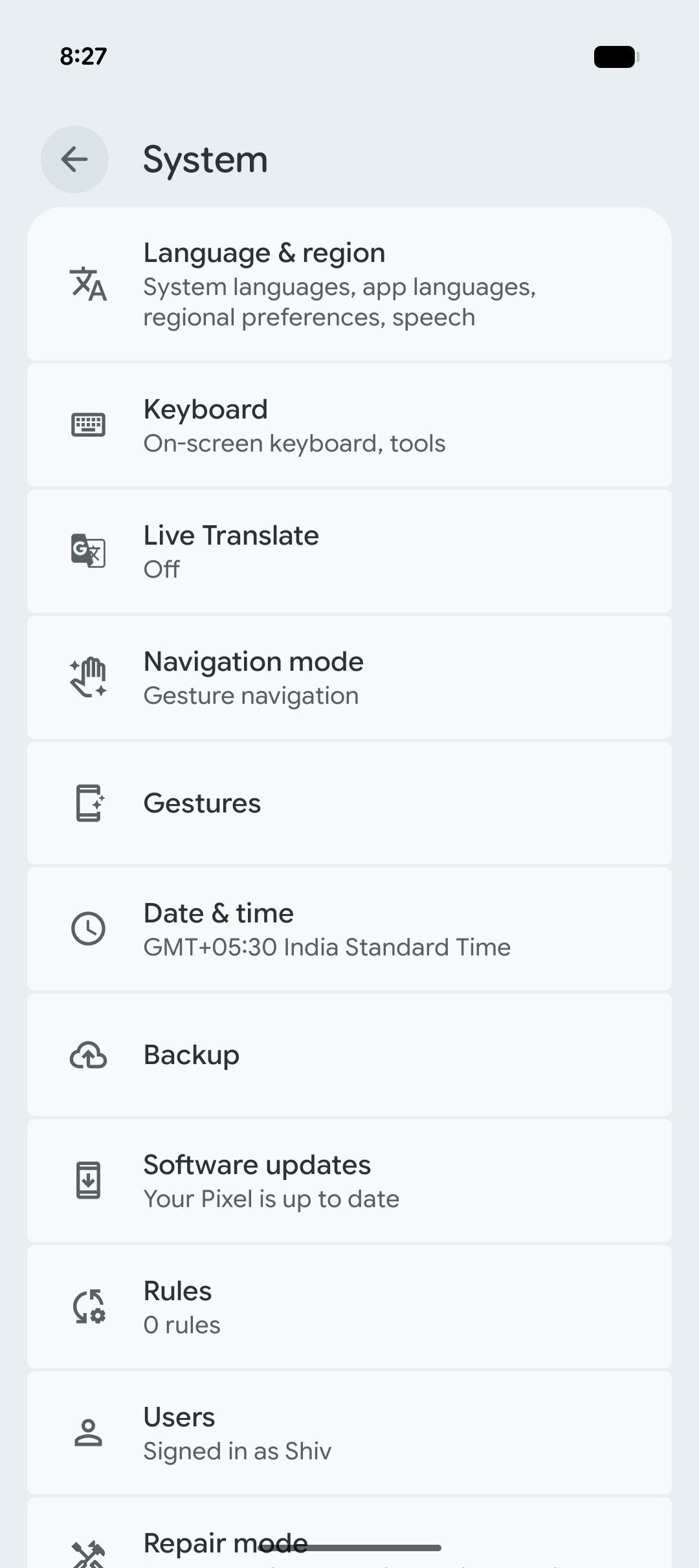Tap the Date & time clock icon

88,929
